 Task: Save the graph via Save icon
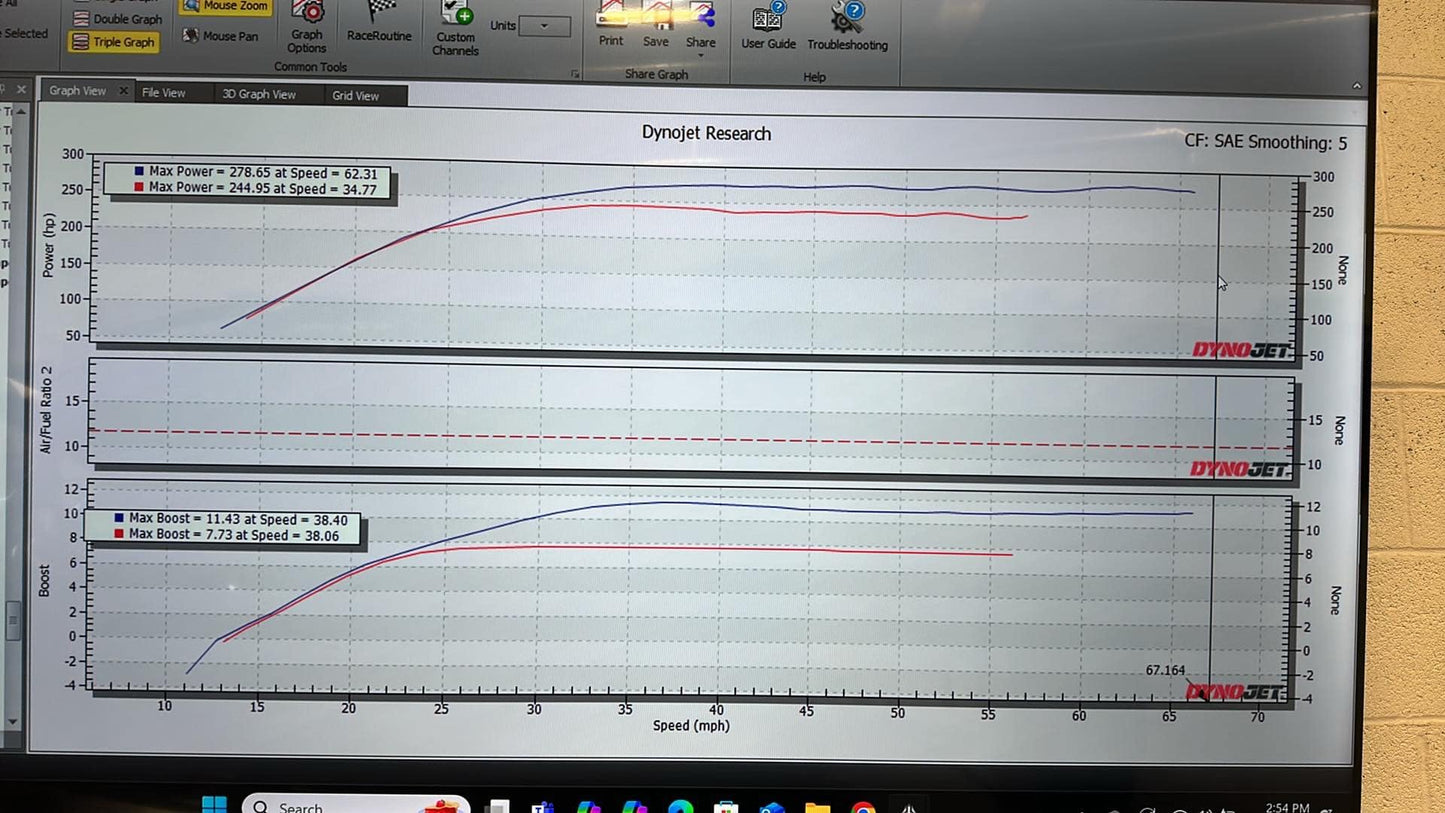tap(656, 24)
